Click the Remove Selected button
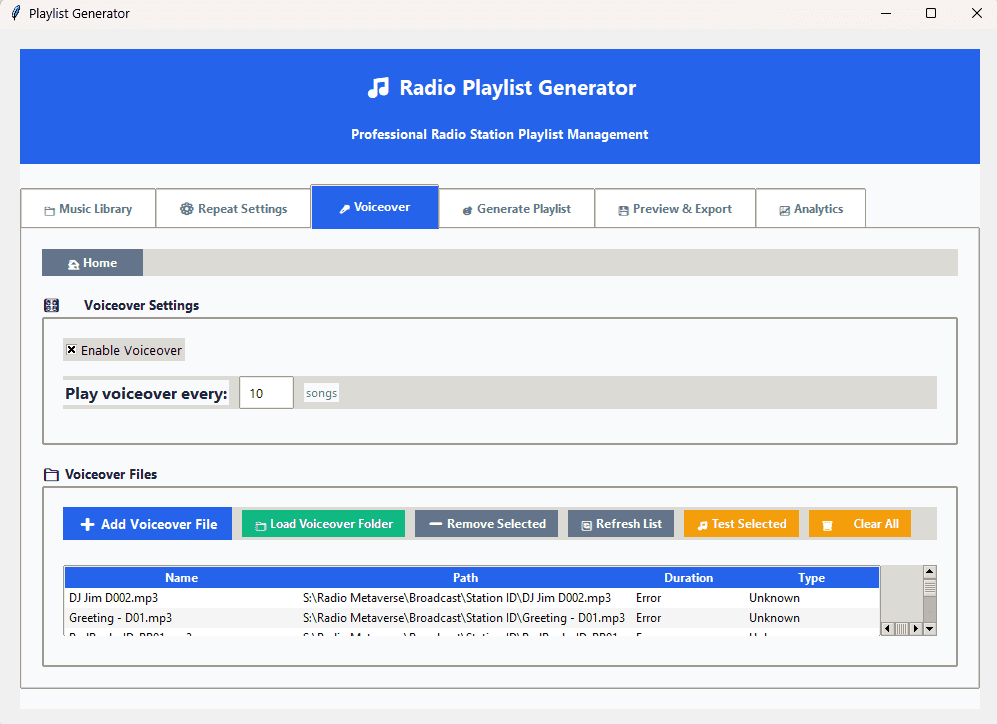Image resolution: width=997 pixels, height=724 pixels. (x=486, y=523)
